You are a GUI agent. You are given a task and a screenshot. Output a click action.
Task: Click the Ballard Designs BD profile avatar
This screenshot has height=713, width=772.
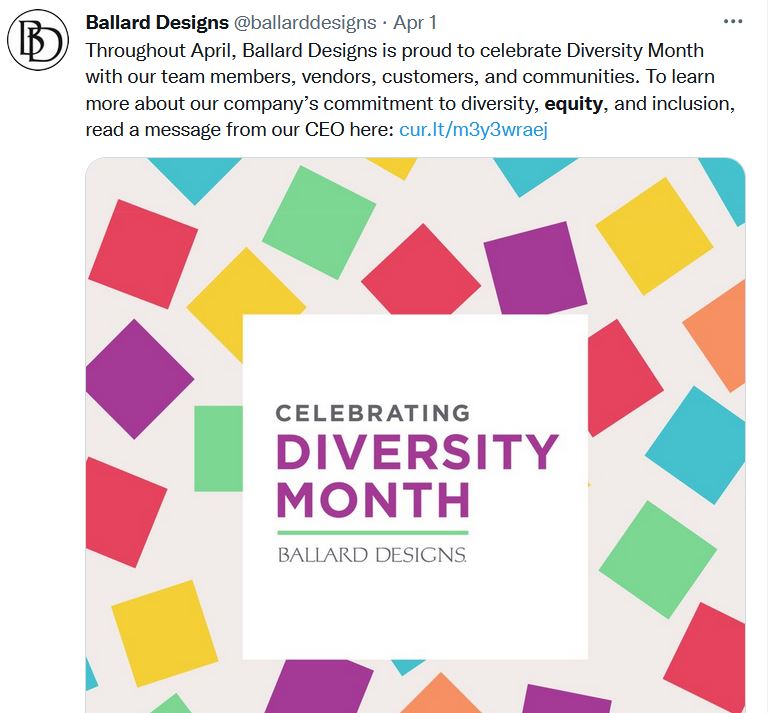pos(37,44)
